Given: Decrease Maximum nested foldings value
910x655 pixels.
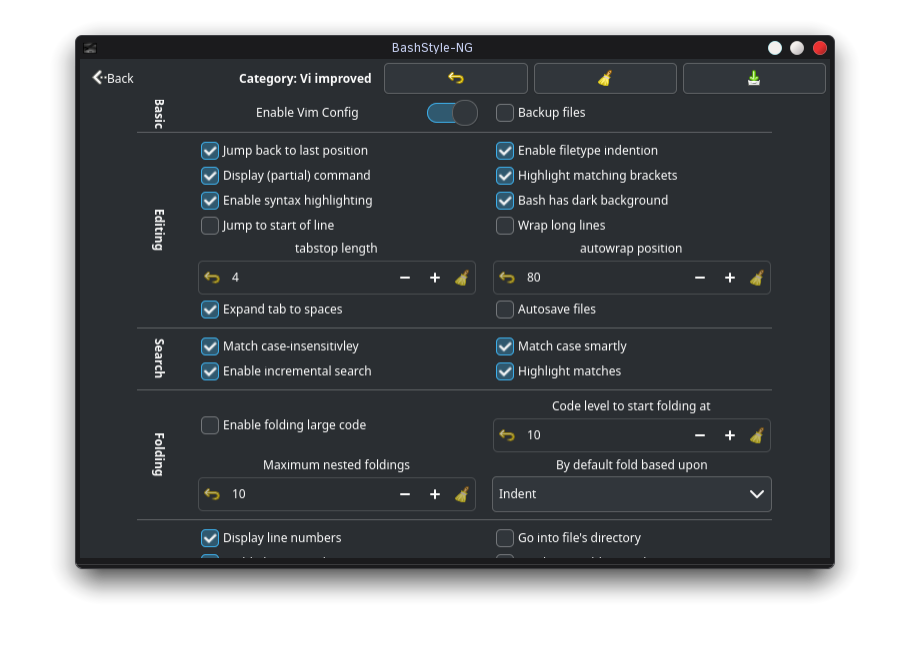Looking at the screenshot, I should (x=405, y=494).
